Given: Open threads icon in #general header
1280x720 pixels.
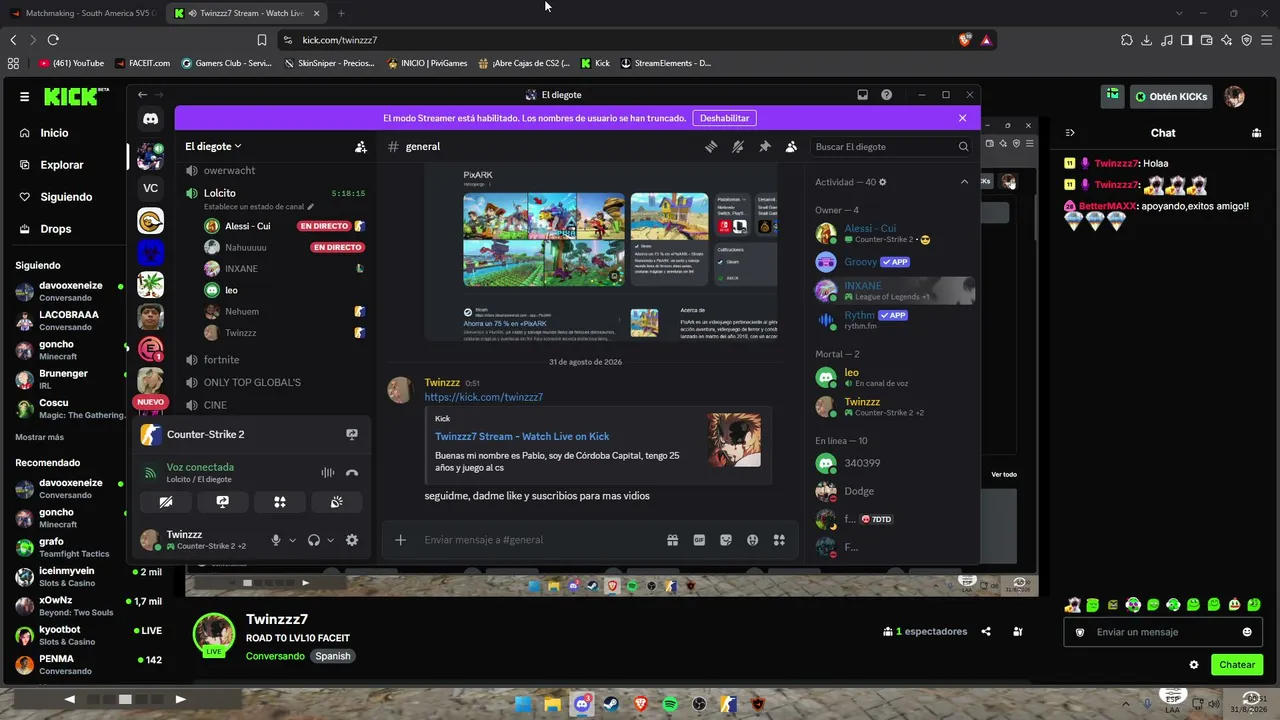Looking at the screenshot, I should pyautogui.click(x=711, y=147).
